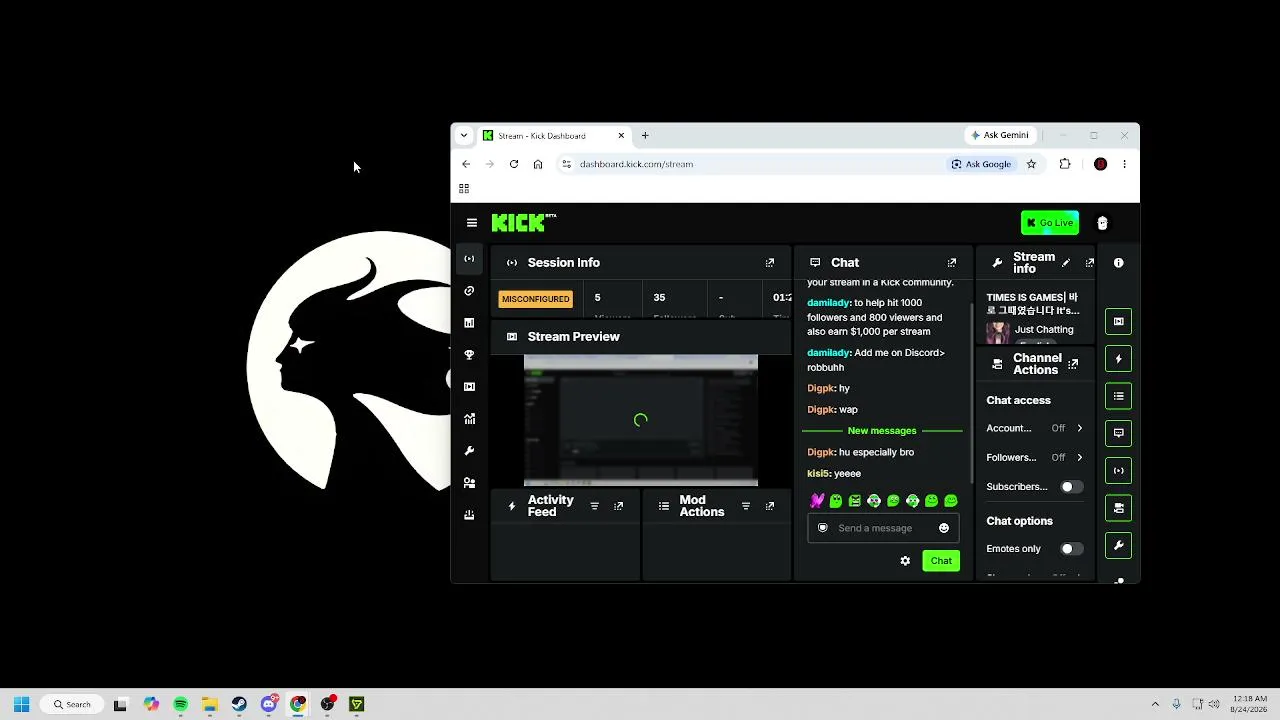
Task: Show hidden icons in the system tray
Action: coord(1155,704)
